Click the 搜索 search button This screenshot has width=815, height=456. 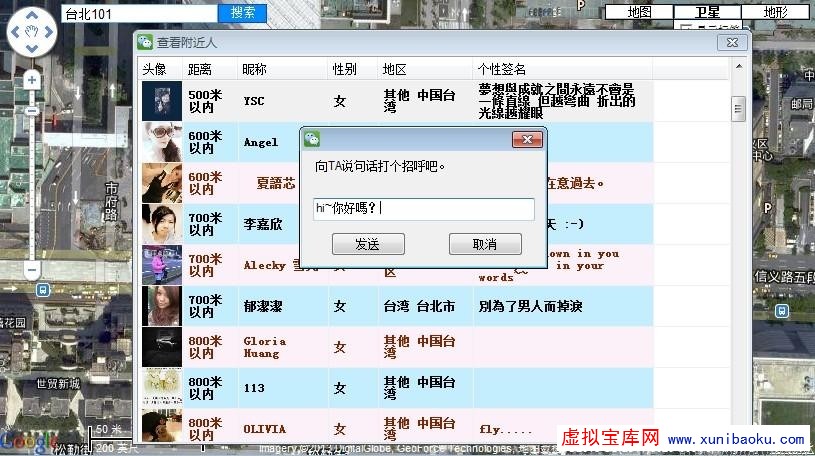click(243, 13)
